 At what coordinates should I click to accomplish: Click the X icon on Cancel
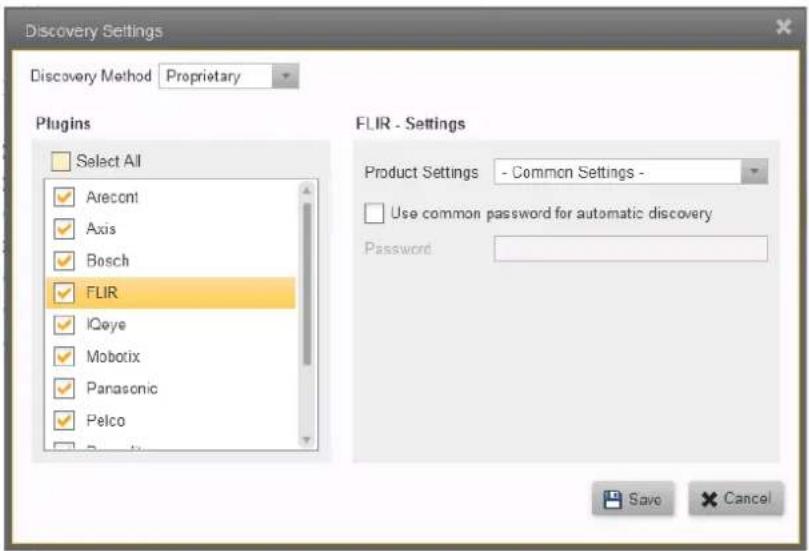tap(709, 499)
